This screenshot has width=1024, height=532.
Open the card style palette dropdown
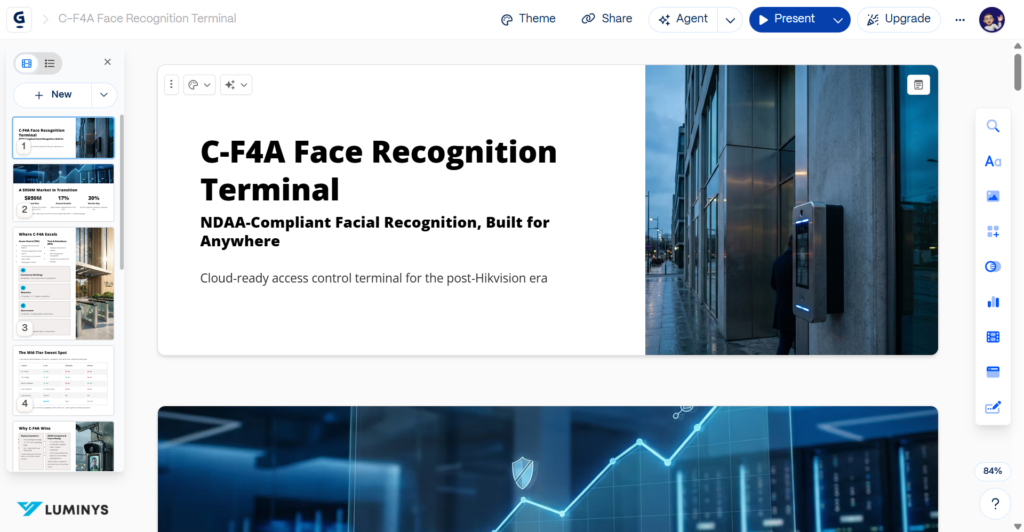pos(200,85)
